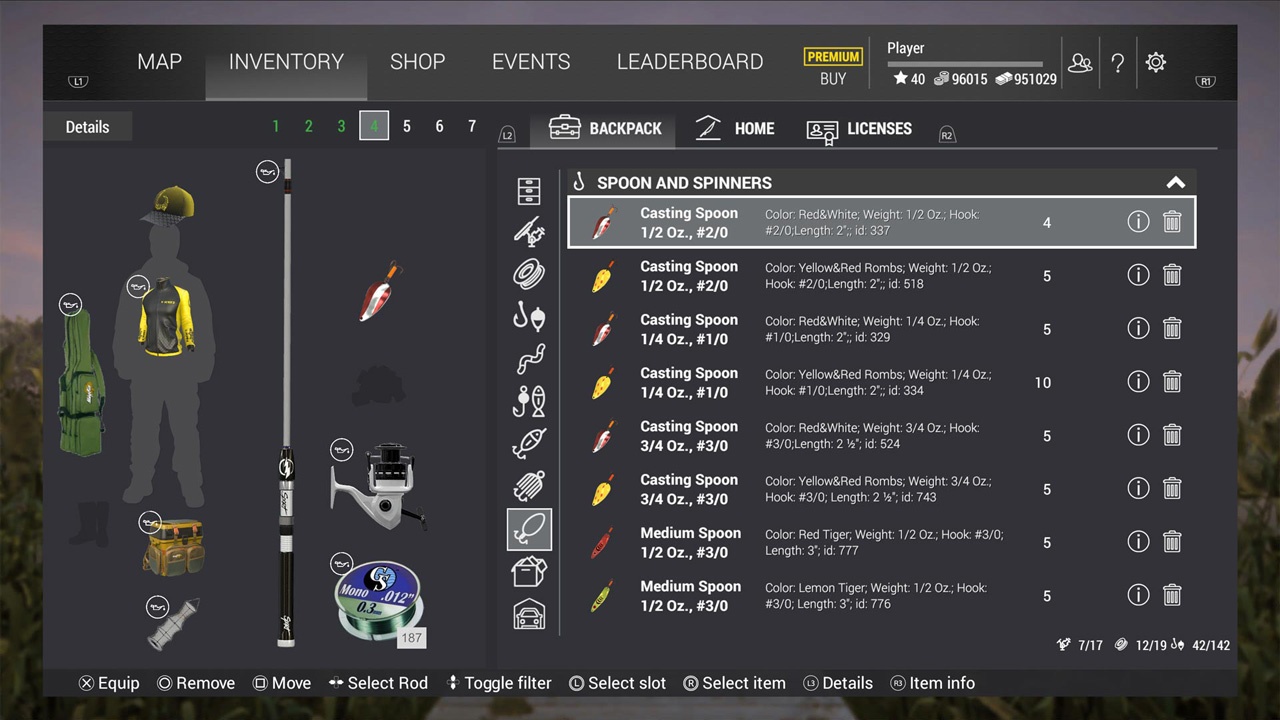Select the Mono .012 fishing line thumbnail
1280x720 pixels.
point(378,600)
